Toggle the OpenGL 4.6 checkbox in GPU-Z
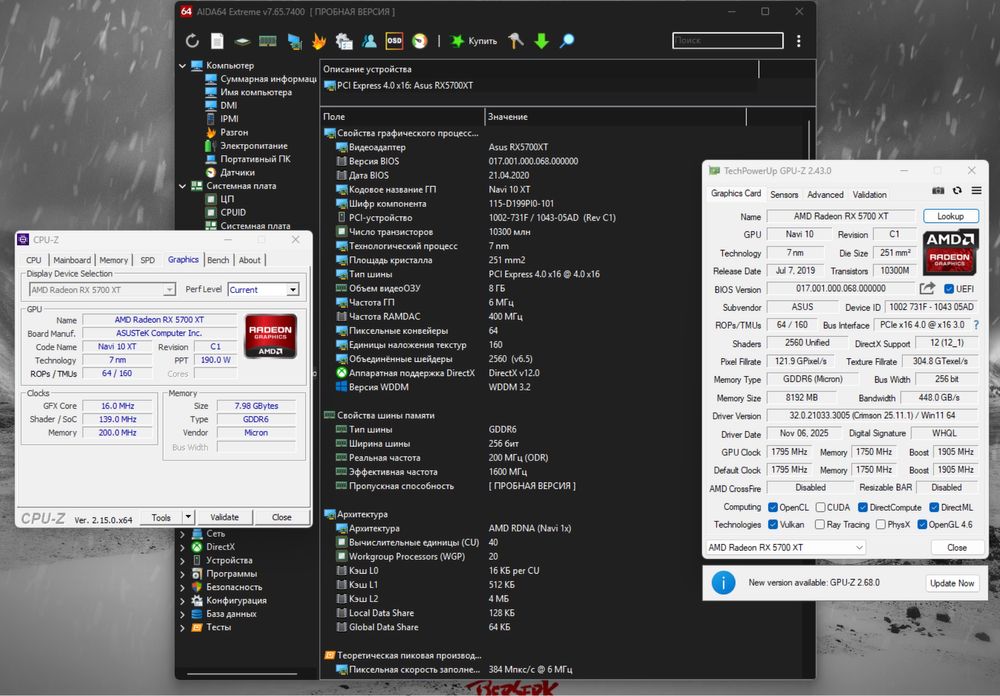 click(922, 524)
